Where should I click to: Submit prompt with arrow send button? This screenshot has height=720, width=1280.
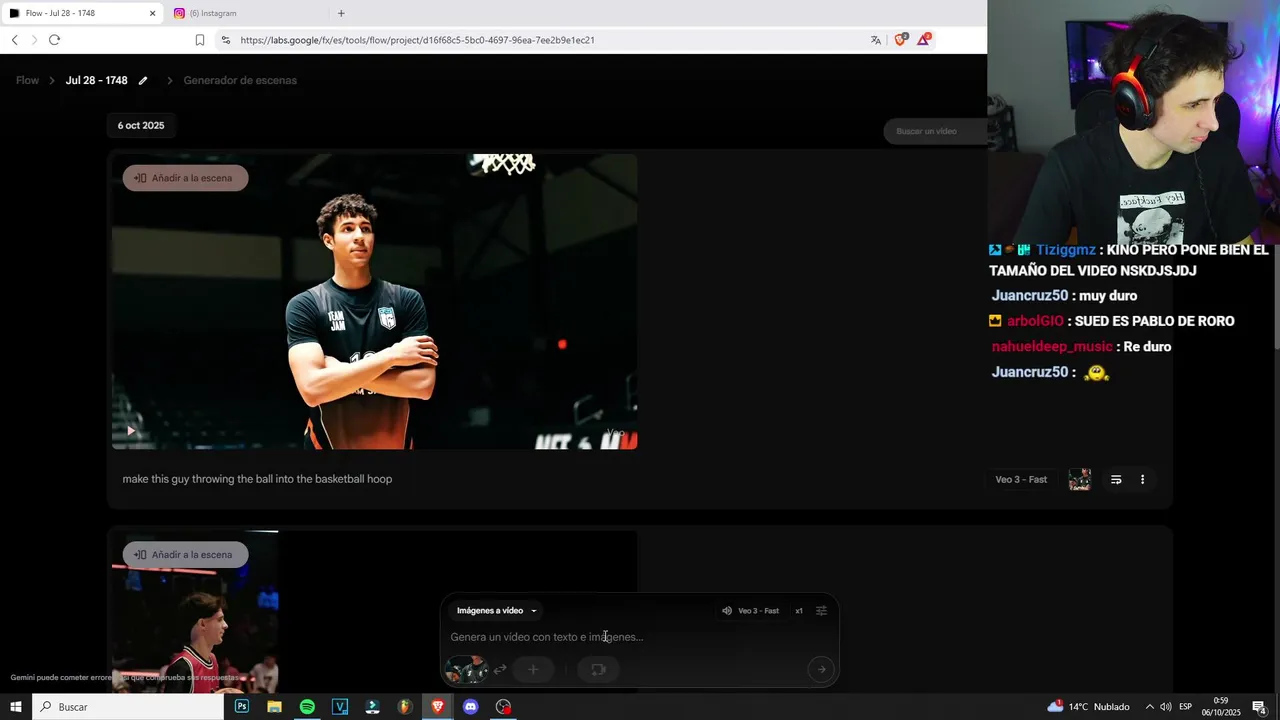pyautogui.click(x=821, y=670)
